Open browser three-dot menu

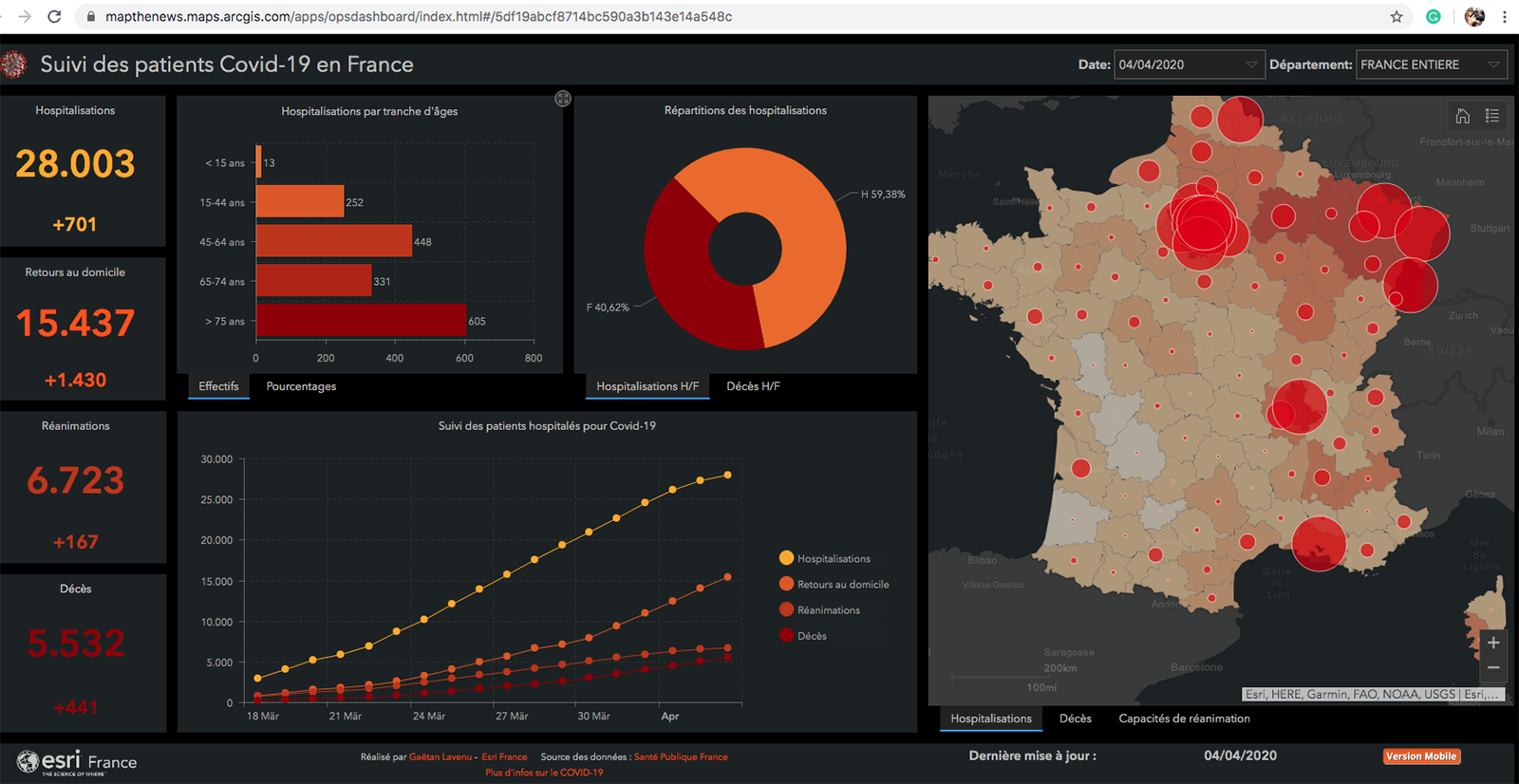1505,16
